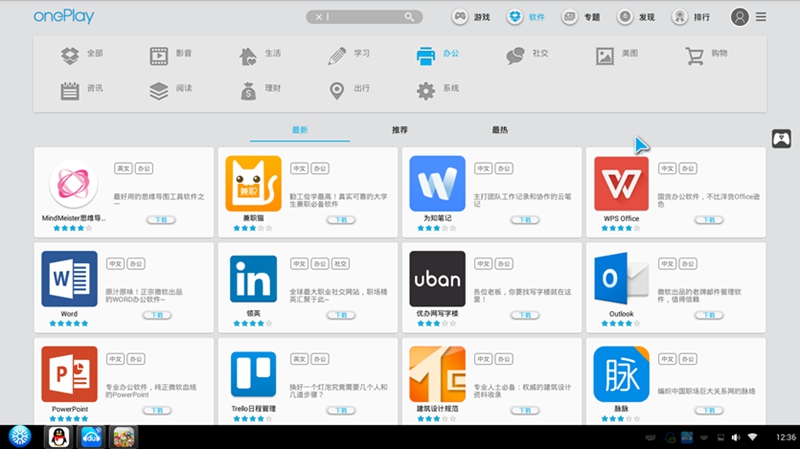Open the Trello app icon
This screenshot has height=449, width=800.
[253, 374]
